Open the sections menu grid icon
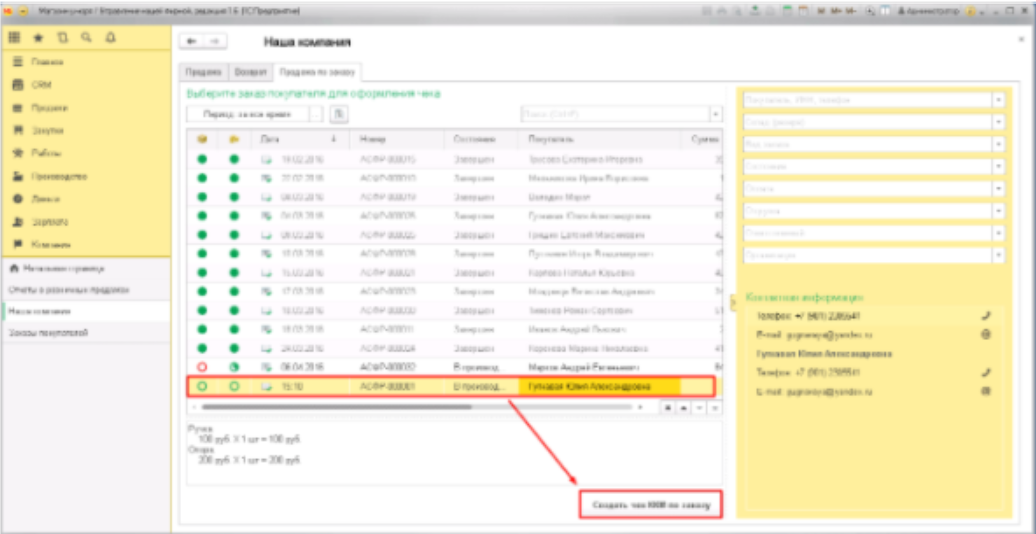1036x534 pixels. pos(15,38)
